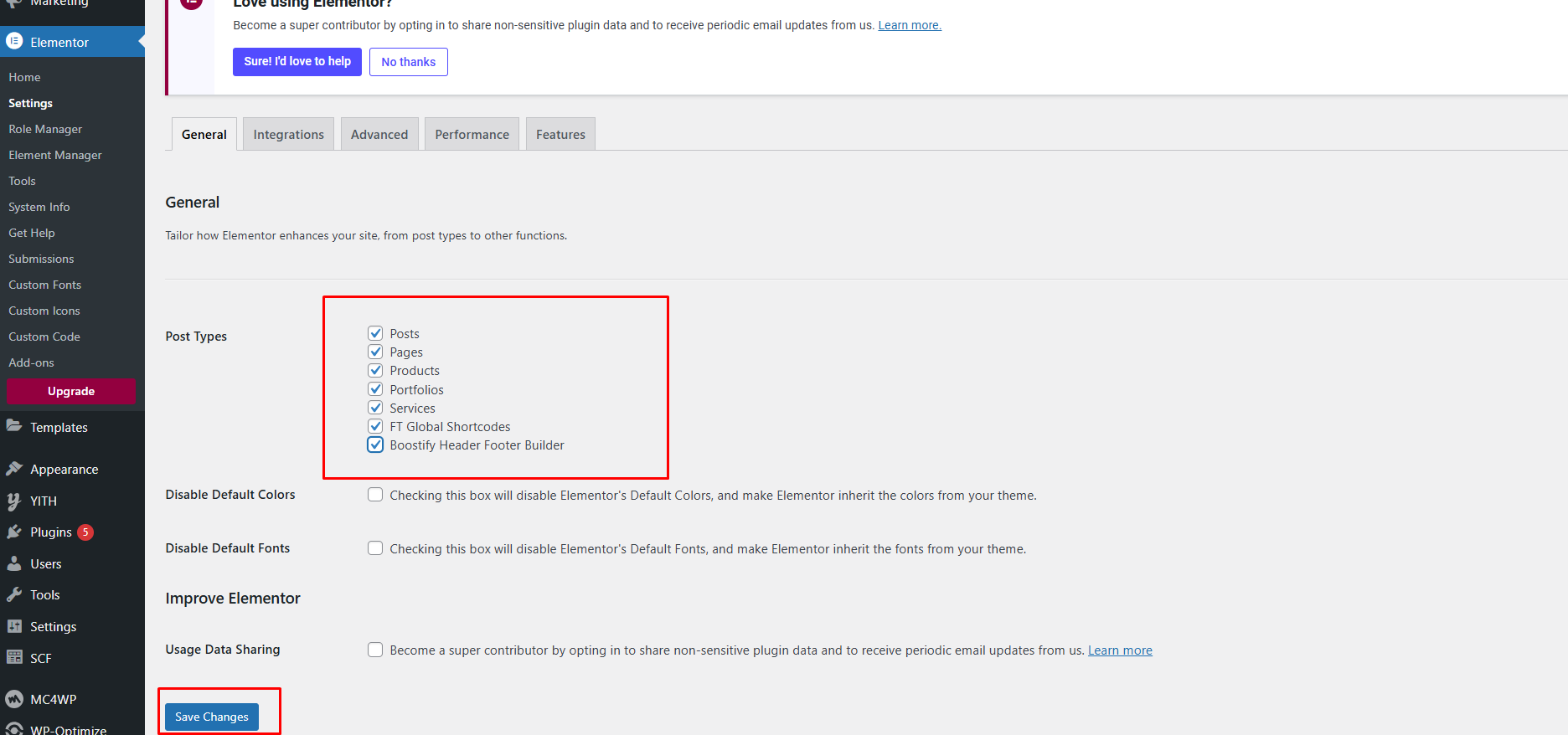Image resolution: width=1568 pixels, height=735 pixels.
Task: Click the Users person icon
Action: click(14, 563)
